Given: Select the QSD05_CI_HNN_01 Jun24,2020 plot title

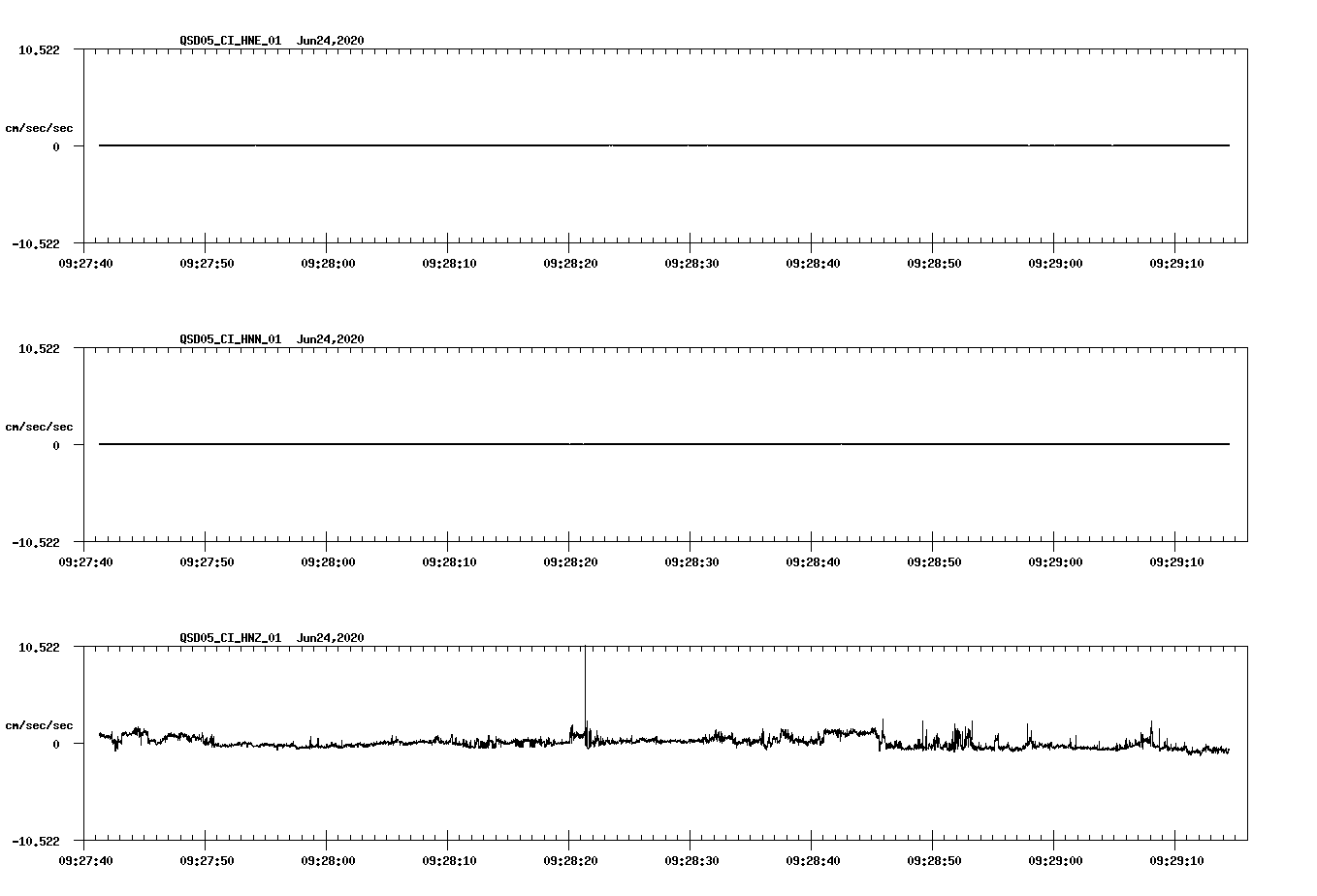Looking at the screenshot, I should [272, 339].
